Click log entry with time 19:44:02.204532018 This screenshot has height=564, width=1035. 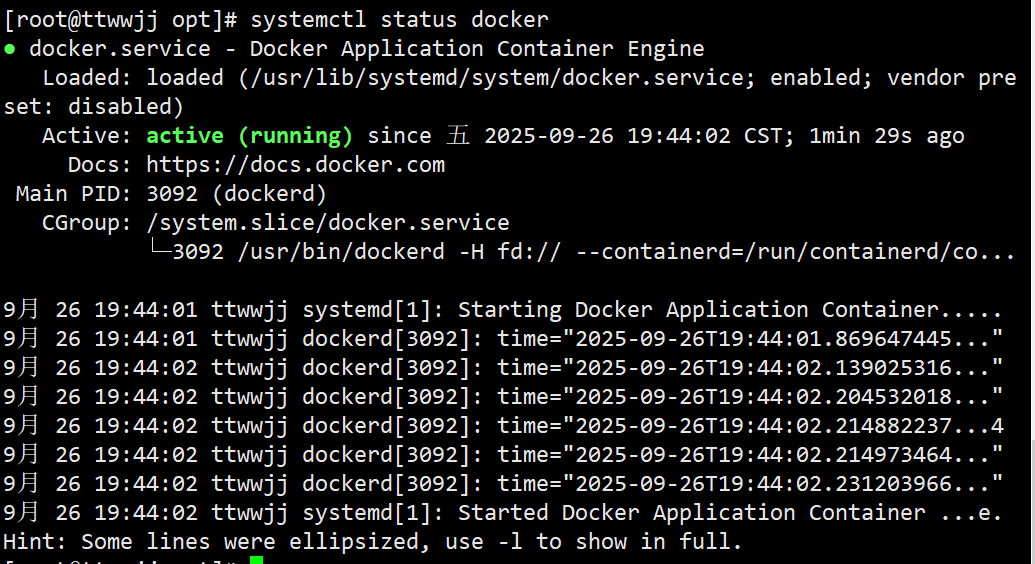point(503,397)
